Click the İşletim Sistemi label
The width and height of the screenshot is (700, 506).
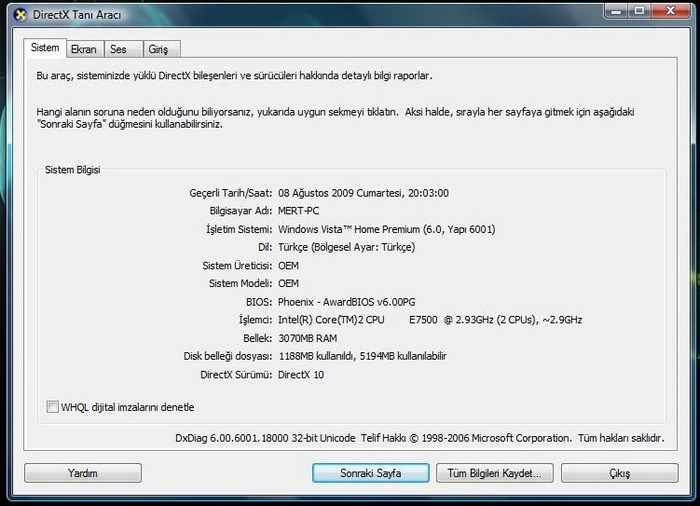pos(239,229)
